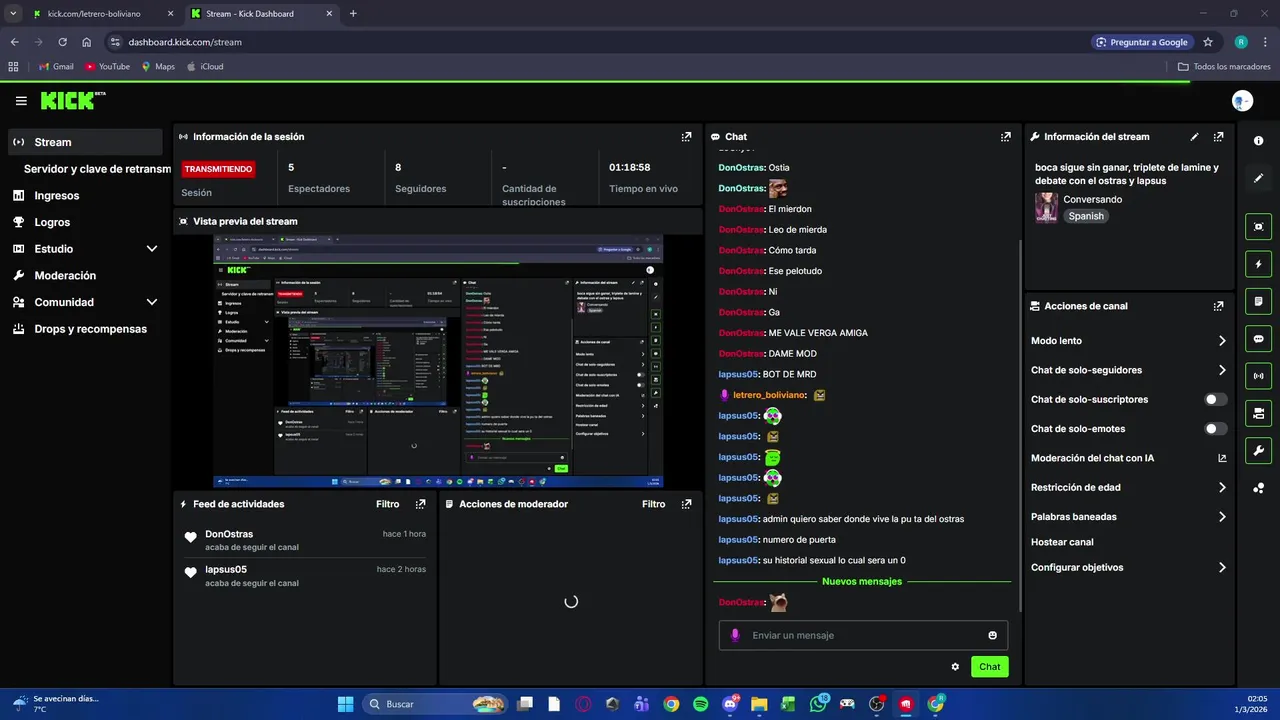Click the three-dots icon at the sidebar bottom

pos(1258,488)
